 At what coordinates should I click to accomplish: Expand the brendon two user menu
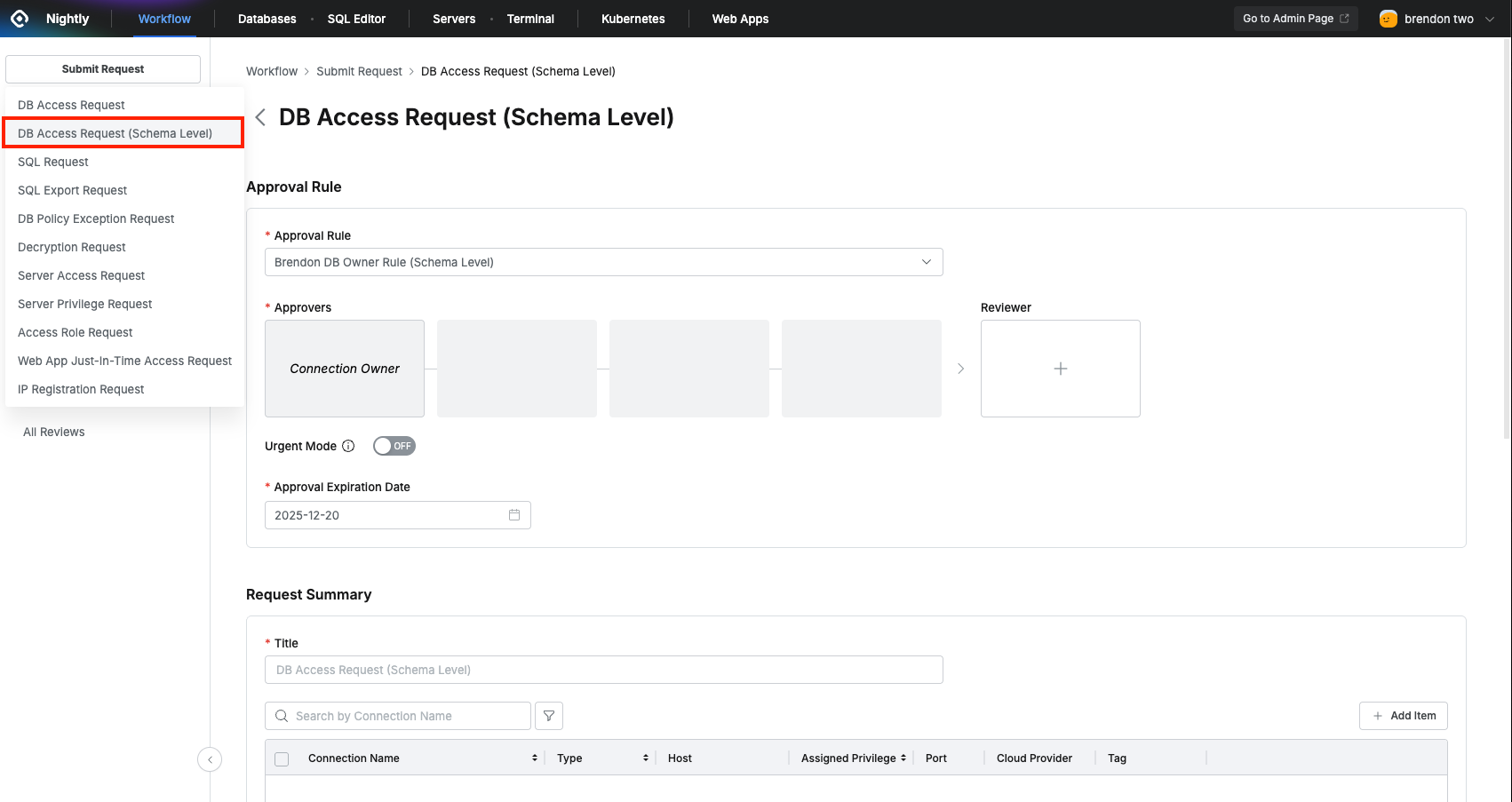tap(1490, 19)
